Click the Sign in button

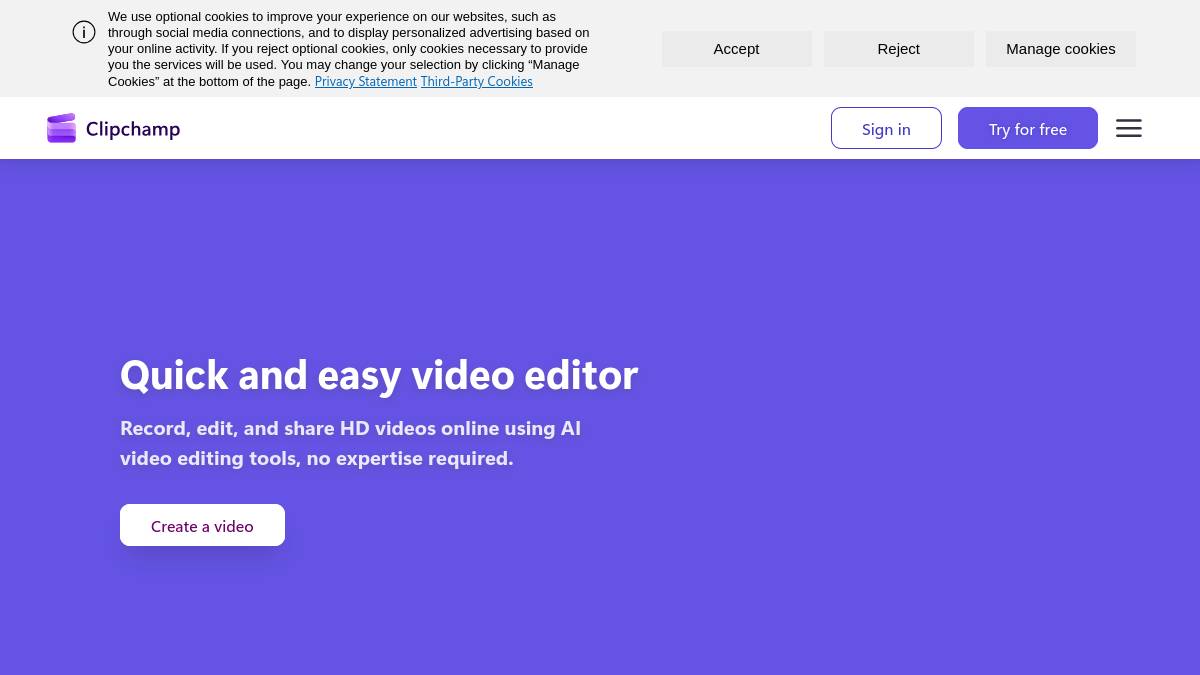[x=886, y=128]
